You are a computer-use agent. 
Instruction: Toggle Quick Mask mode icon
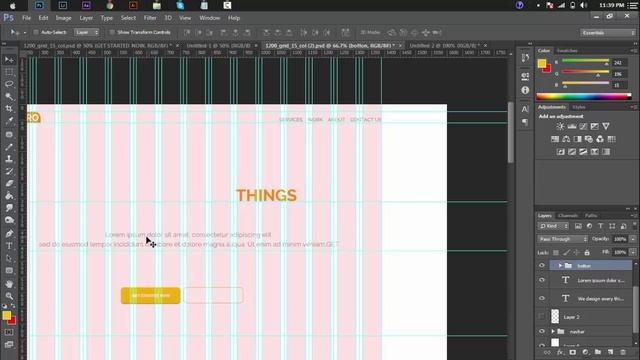tap(9, 332)
